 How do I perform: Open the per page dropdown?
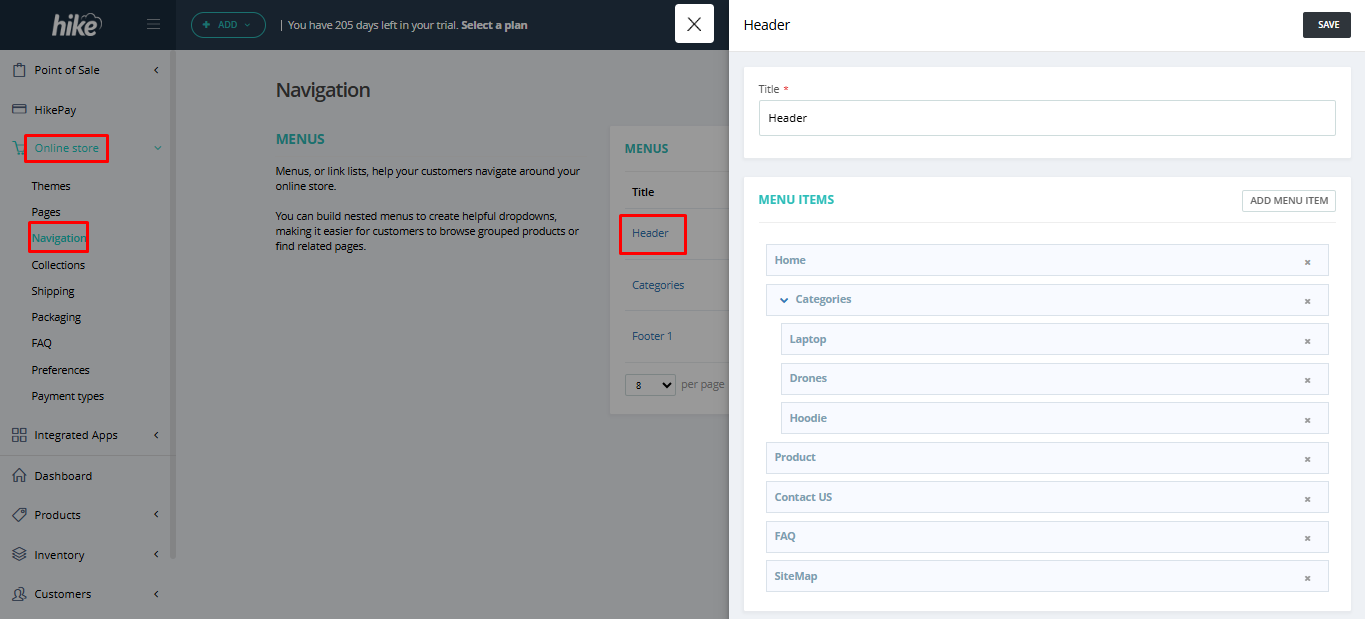pyautogui.click(x=650, y=385)
